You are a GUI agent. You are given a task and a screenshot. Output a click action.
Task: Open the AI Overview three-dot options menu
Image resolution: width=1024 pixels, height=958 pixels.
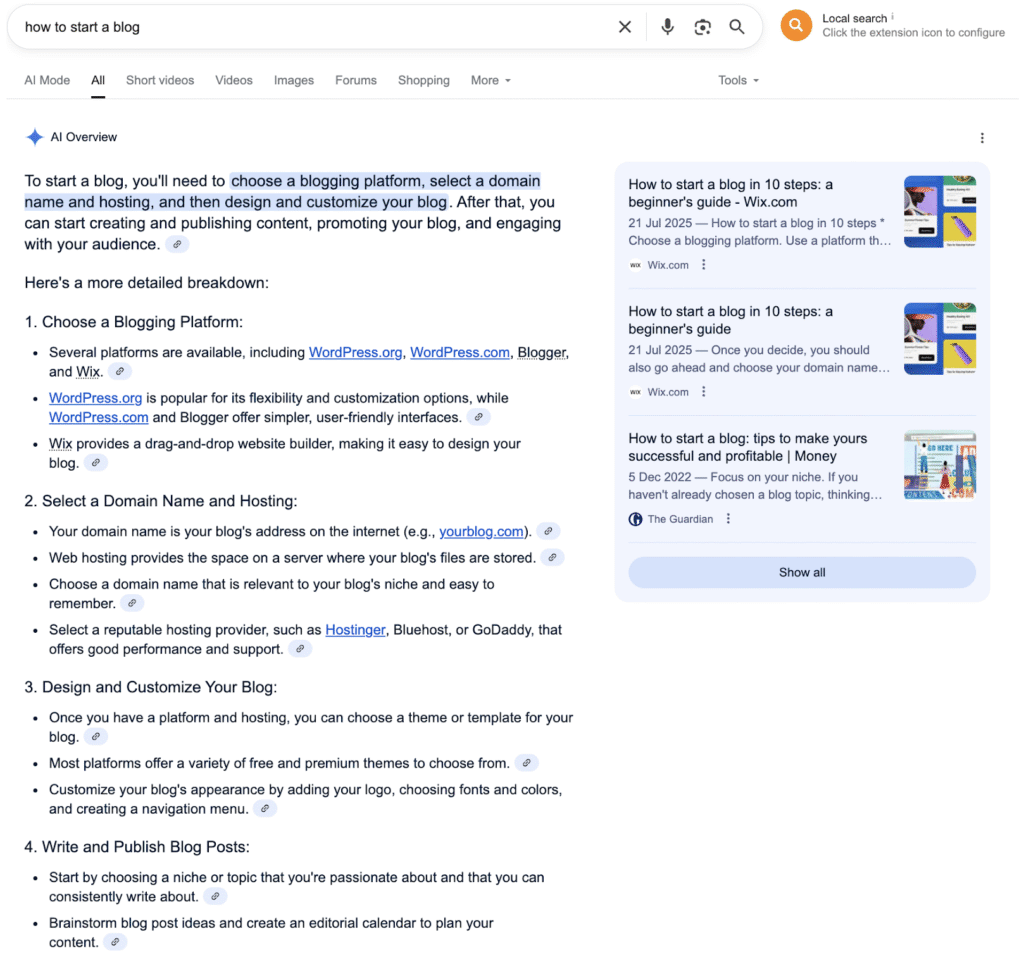coord(982,138)
